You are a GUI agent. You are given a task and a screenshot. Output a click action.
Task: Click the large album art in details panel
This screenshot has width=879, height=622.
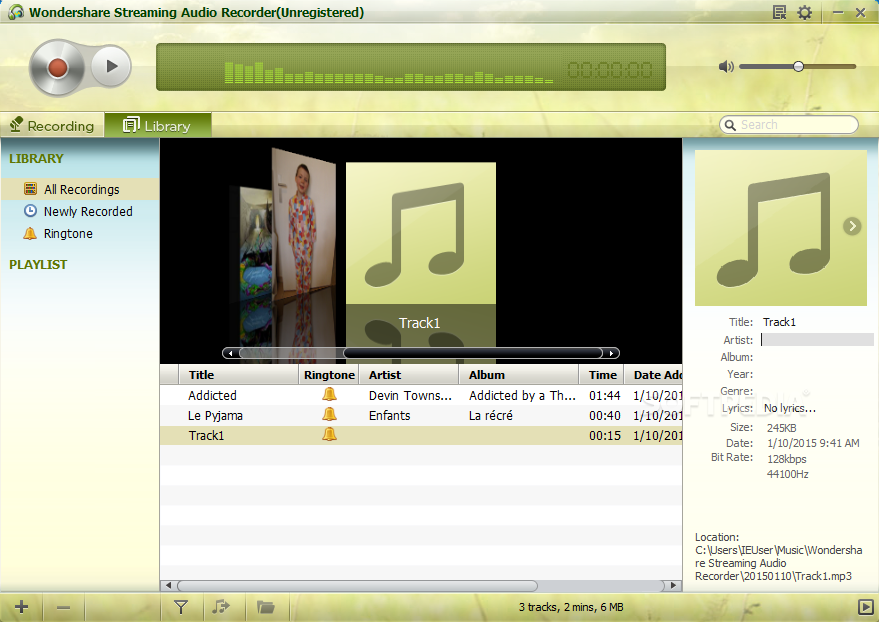click(780, 228)
